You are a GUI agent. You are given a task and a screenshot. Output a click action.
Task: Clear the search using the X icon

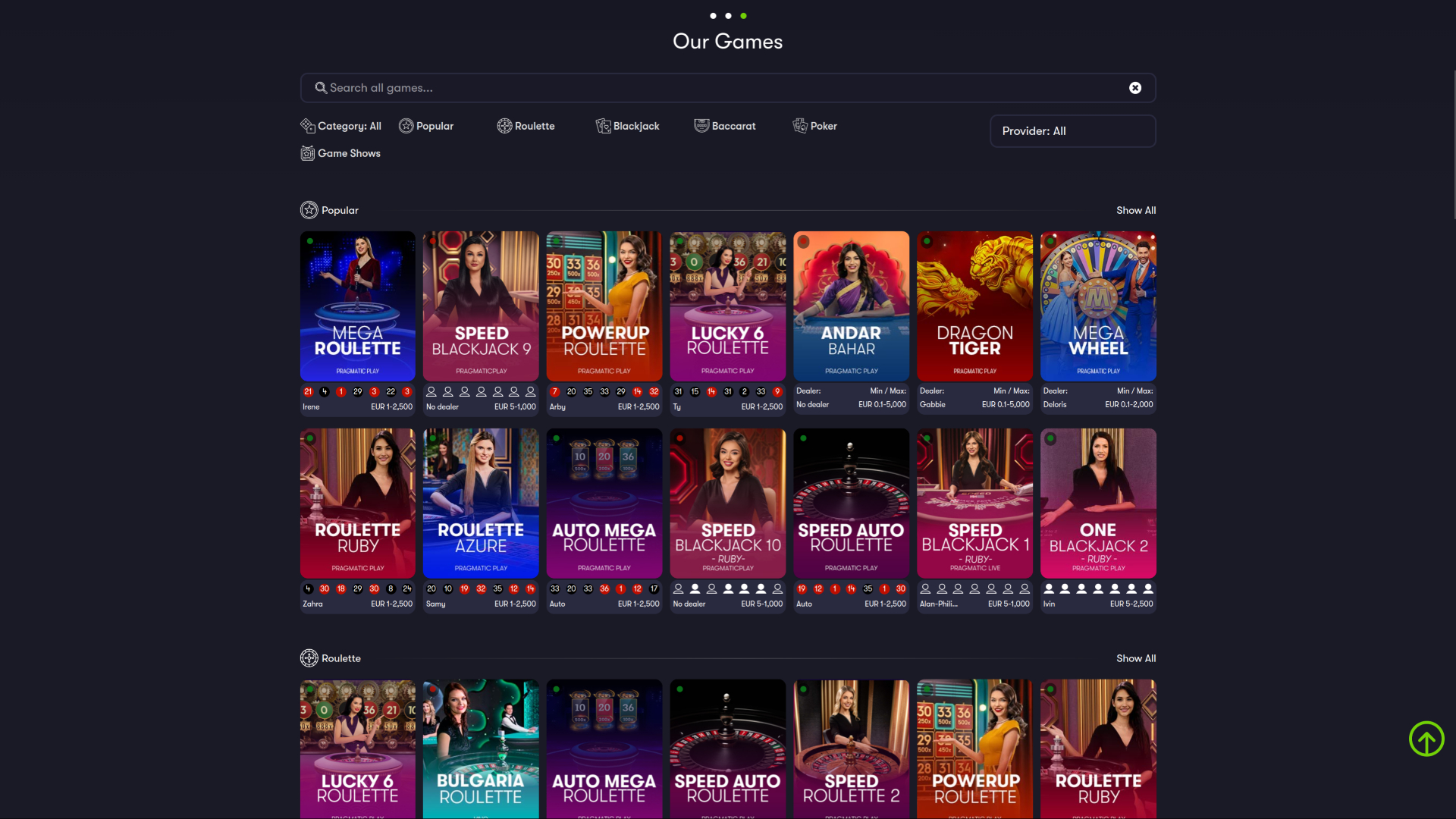pyautogui.click(x=1135, y=88)
